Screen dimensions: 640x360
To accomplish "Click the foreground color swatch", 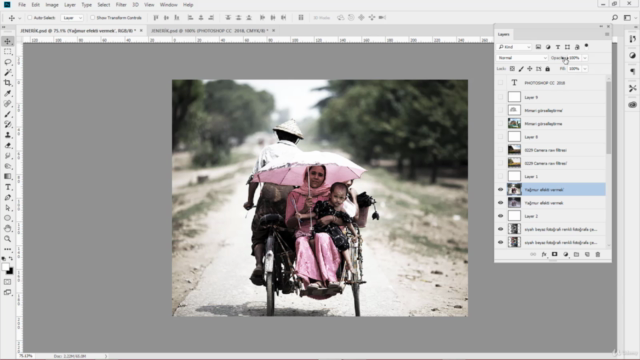I will pyautogui.click(x=5, y=267).
